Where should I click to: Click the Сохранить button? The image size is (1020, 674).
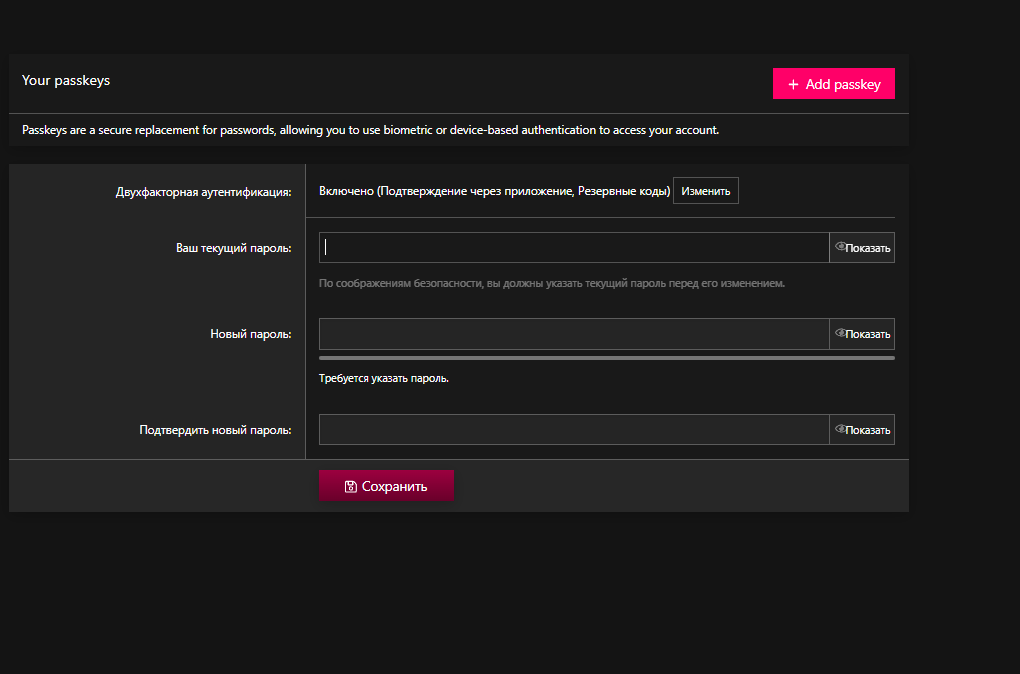click(x=386, y=486)
